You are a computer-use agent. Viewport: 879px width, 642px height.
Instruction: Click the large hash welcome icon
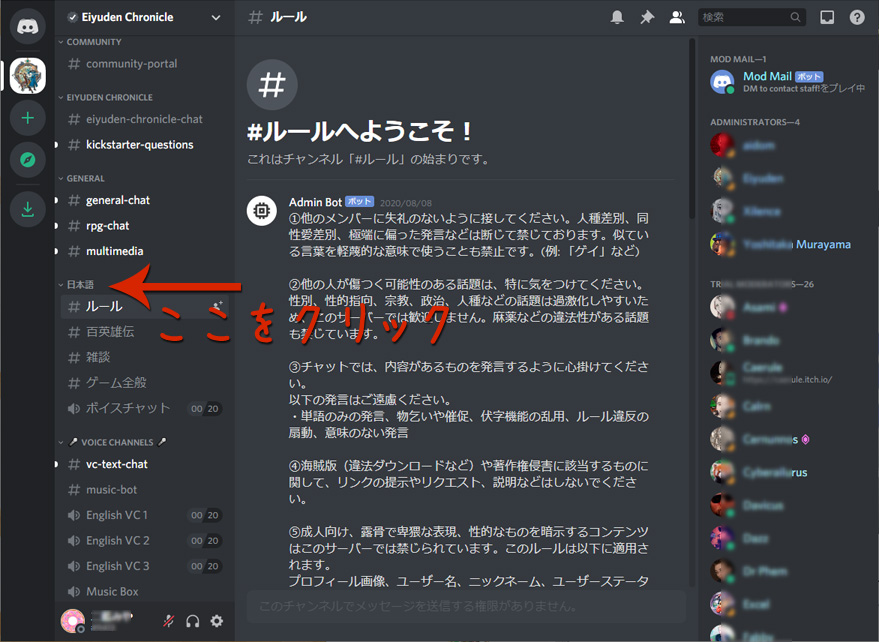(x=272, y=85)
